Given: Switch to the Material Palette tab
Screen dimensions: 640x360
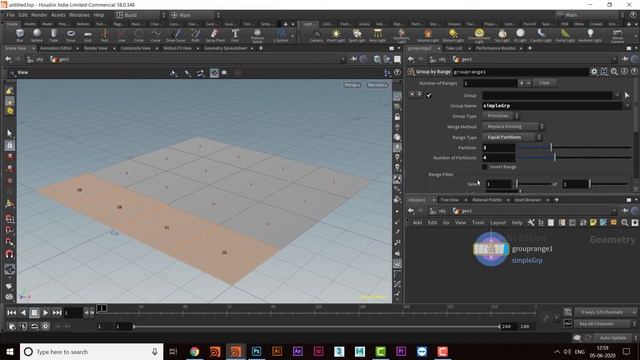Looking at the screenshot, I should [487, 200].
